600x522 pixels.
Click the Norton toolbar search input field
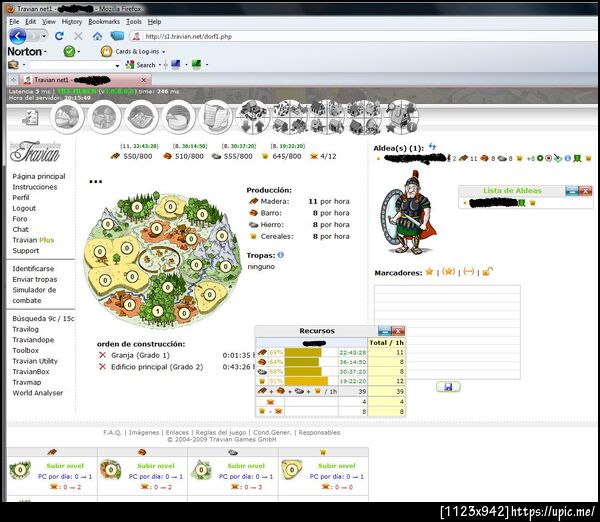tap(75, 65)
